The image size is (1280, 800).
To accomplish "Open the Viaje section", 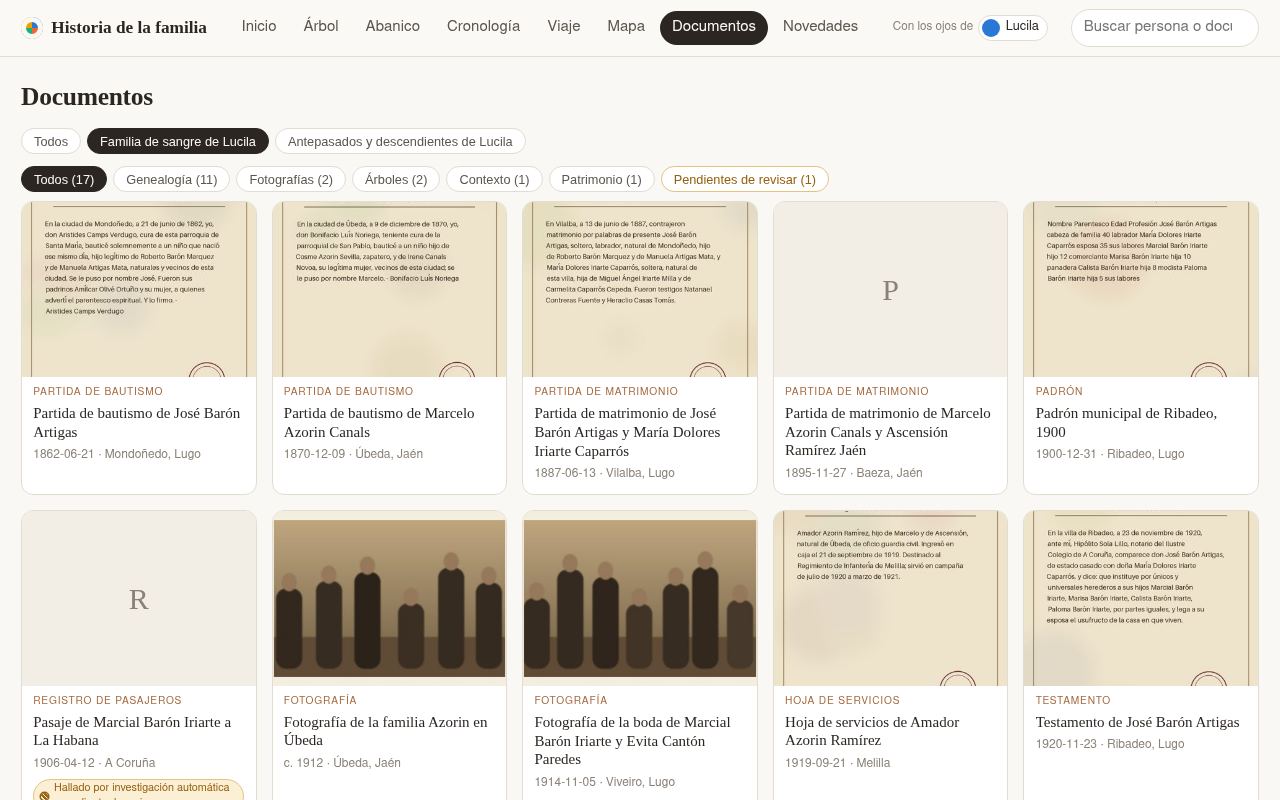I will (x=564, y=27).
